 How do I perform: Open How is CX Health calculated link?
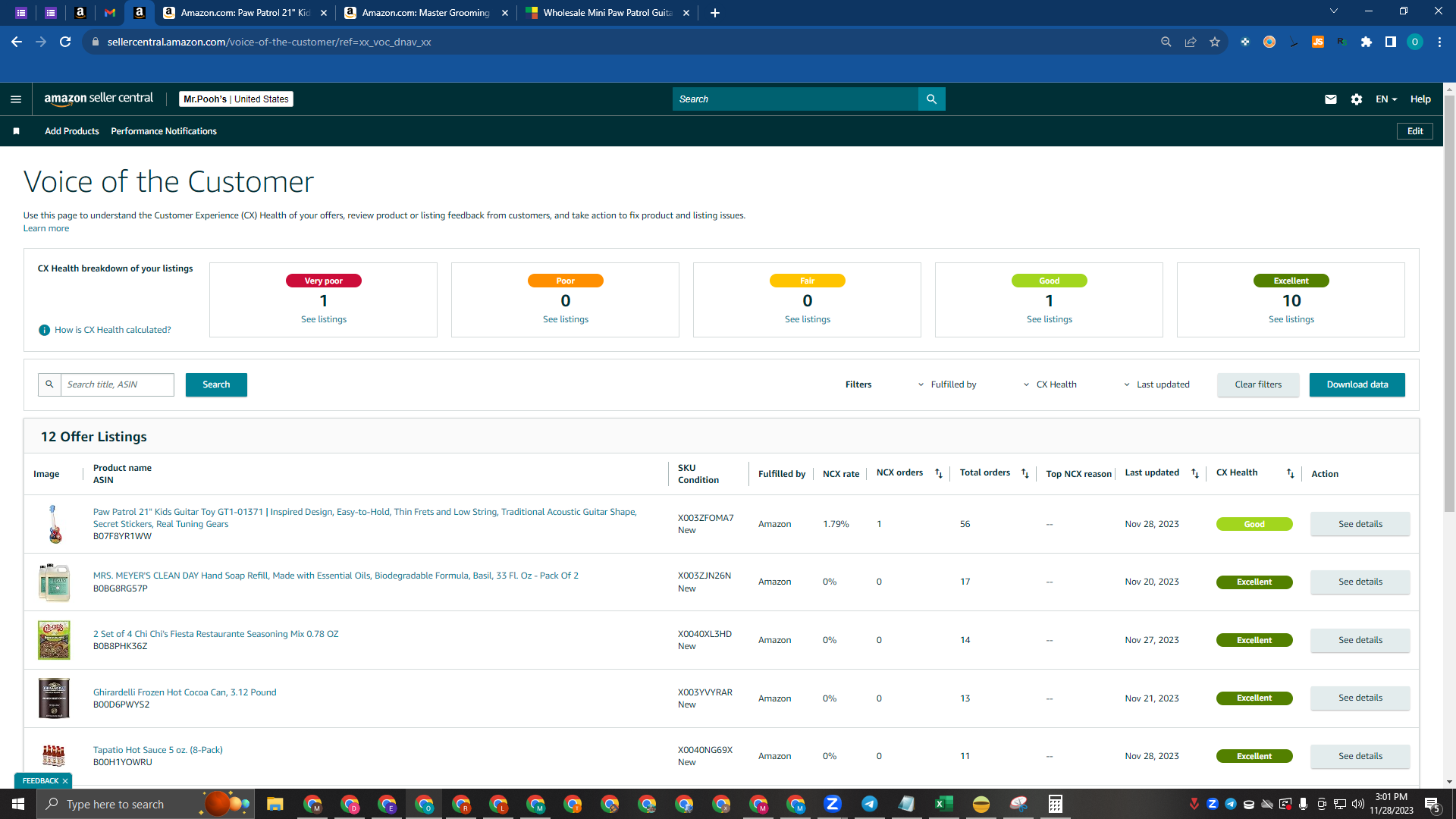tap(113, 330)
